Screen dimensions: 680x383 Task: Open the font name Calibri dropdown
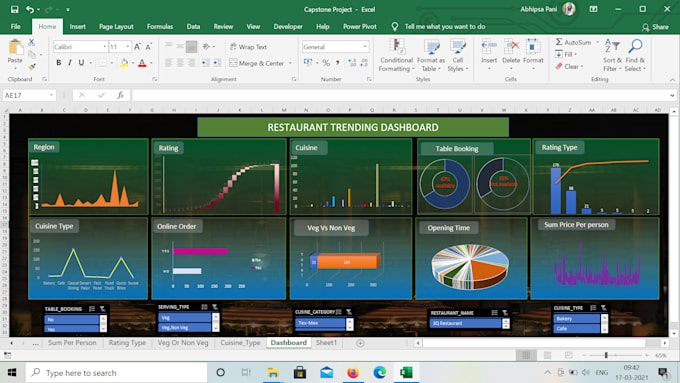105,47
